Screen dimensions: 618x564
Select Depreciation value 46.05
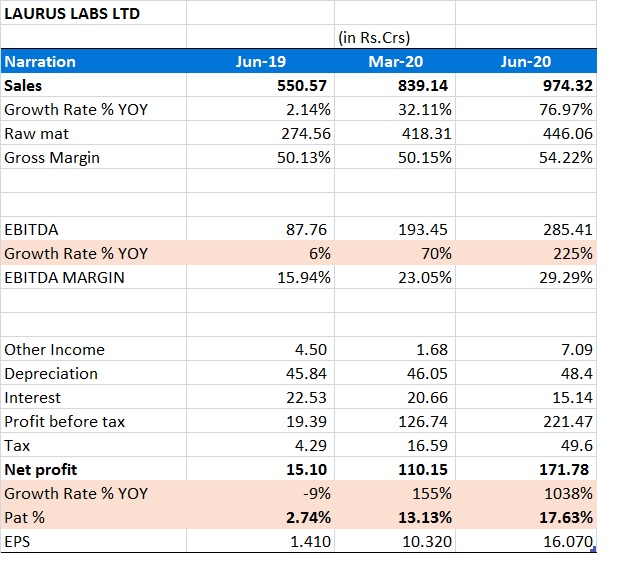(x=395, y=374)
